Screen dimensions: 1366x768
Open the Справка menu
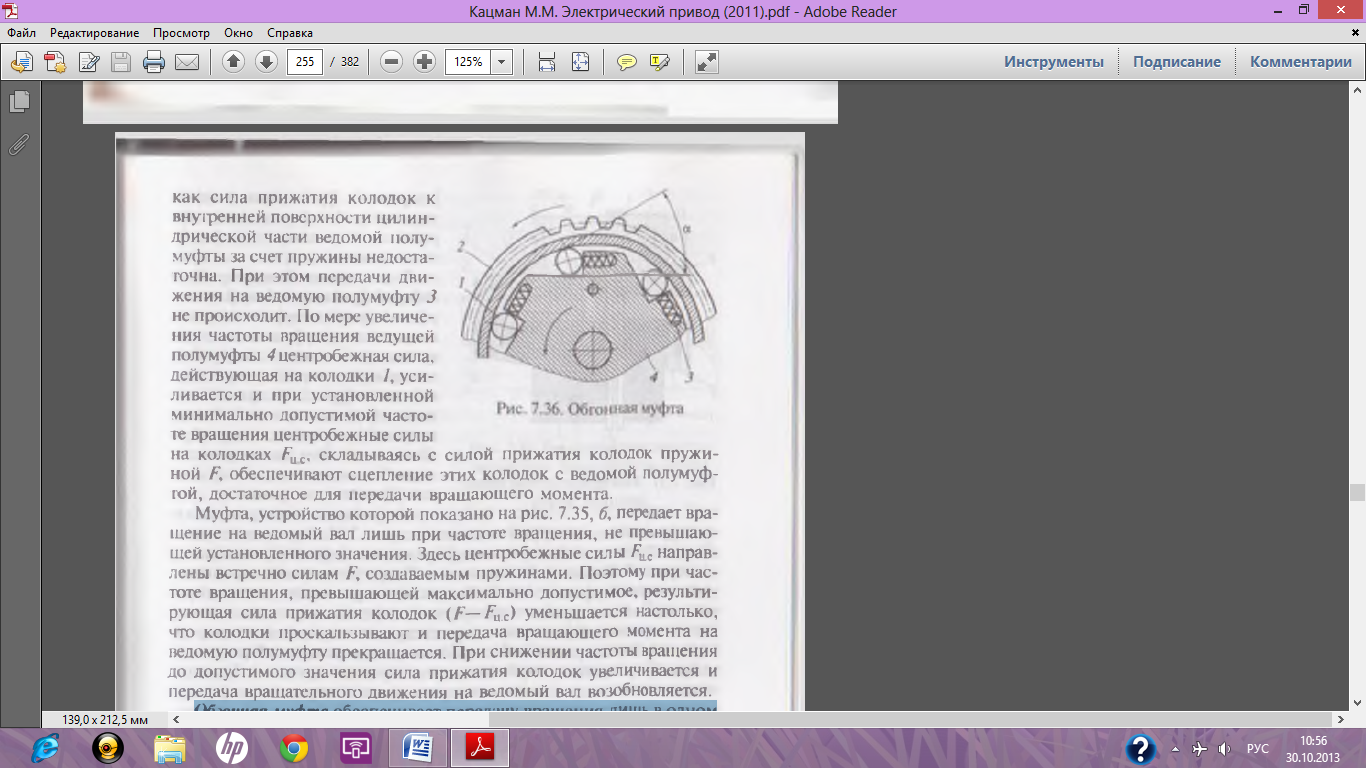pyautogui.click(x=289, y=33)
